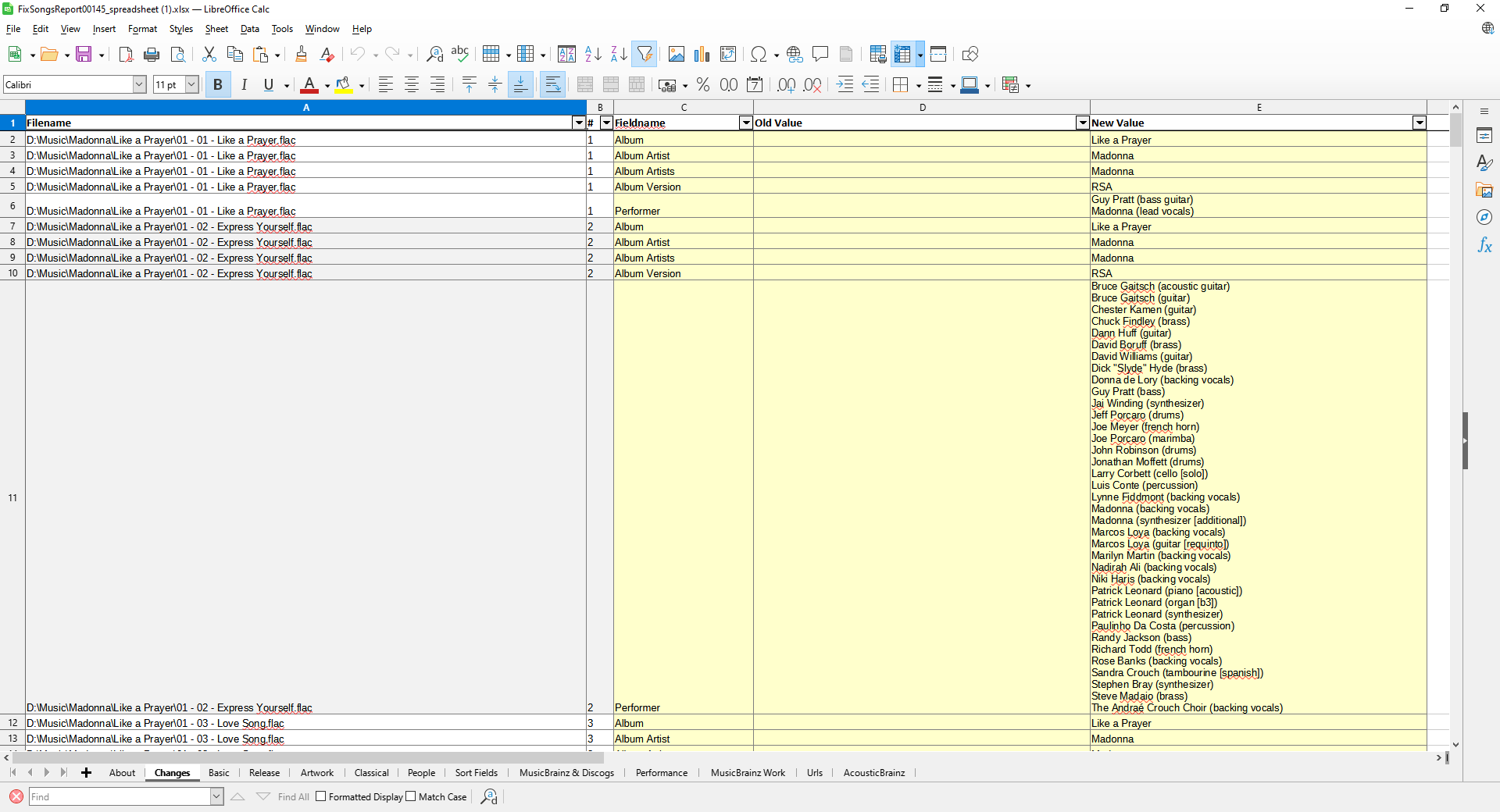Open sidebar Properties panel icon
Screen dimensions: 1500x812
coord(1484,136)
